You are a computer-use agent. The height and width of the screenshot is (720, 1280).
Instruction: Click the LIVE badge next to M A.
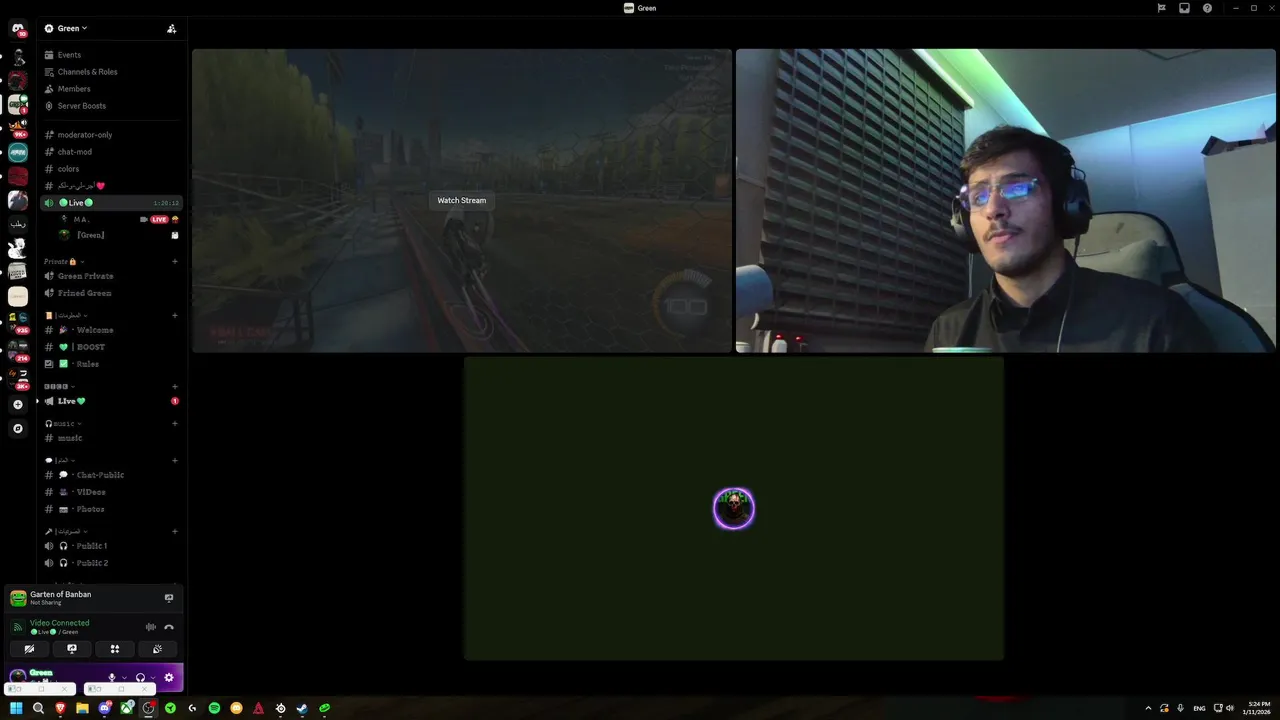(x=159, y=219)
